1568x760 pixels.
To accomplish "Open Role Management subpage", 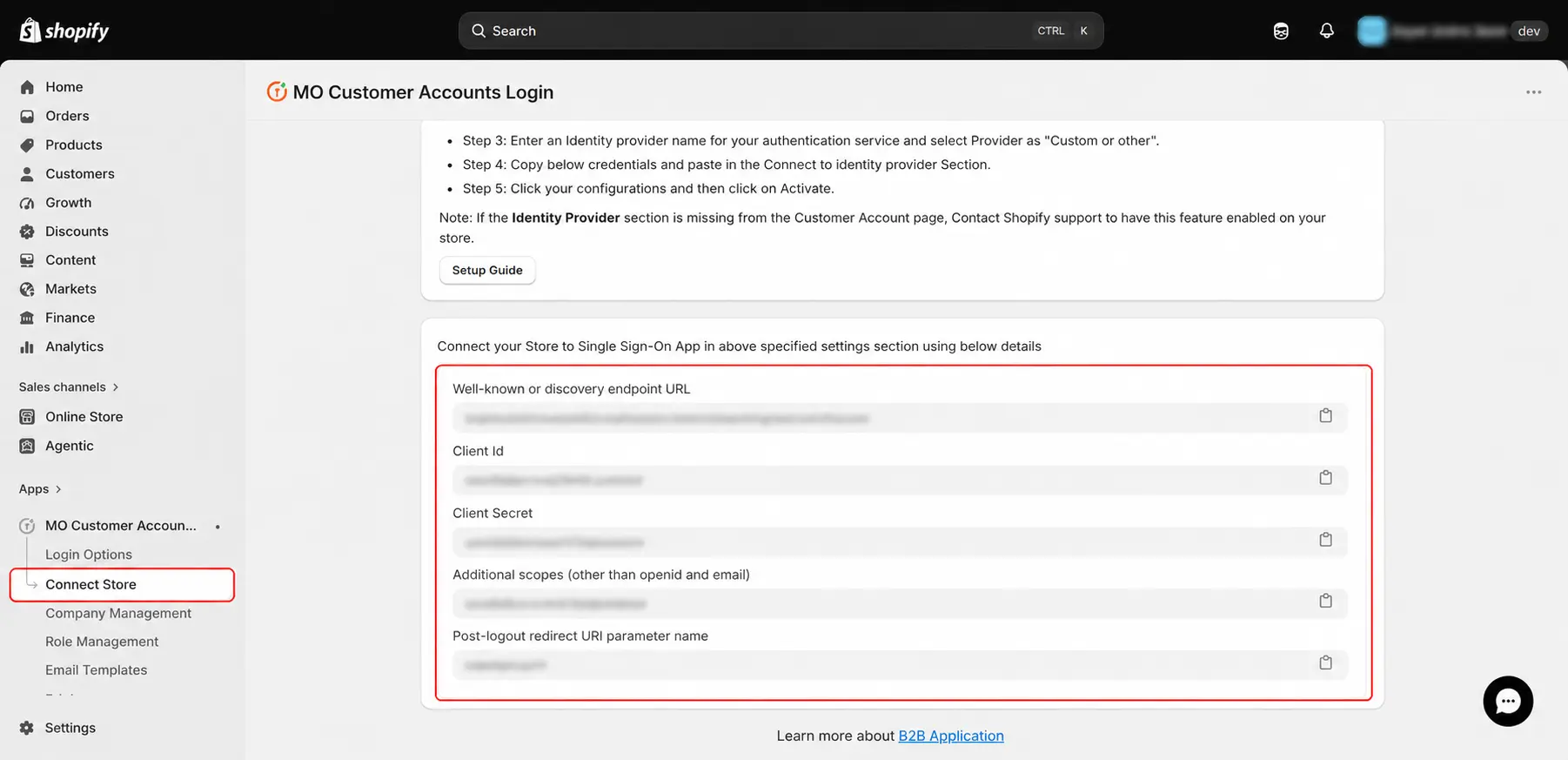I will 102,642.
